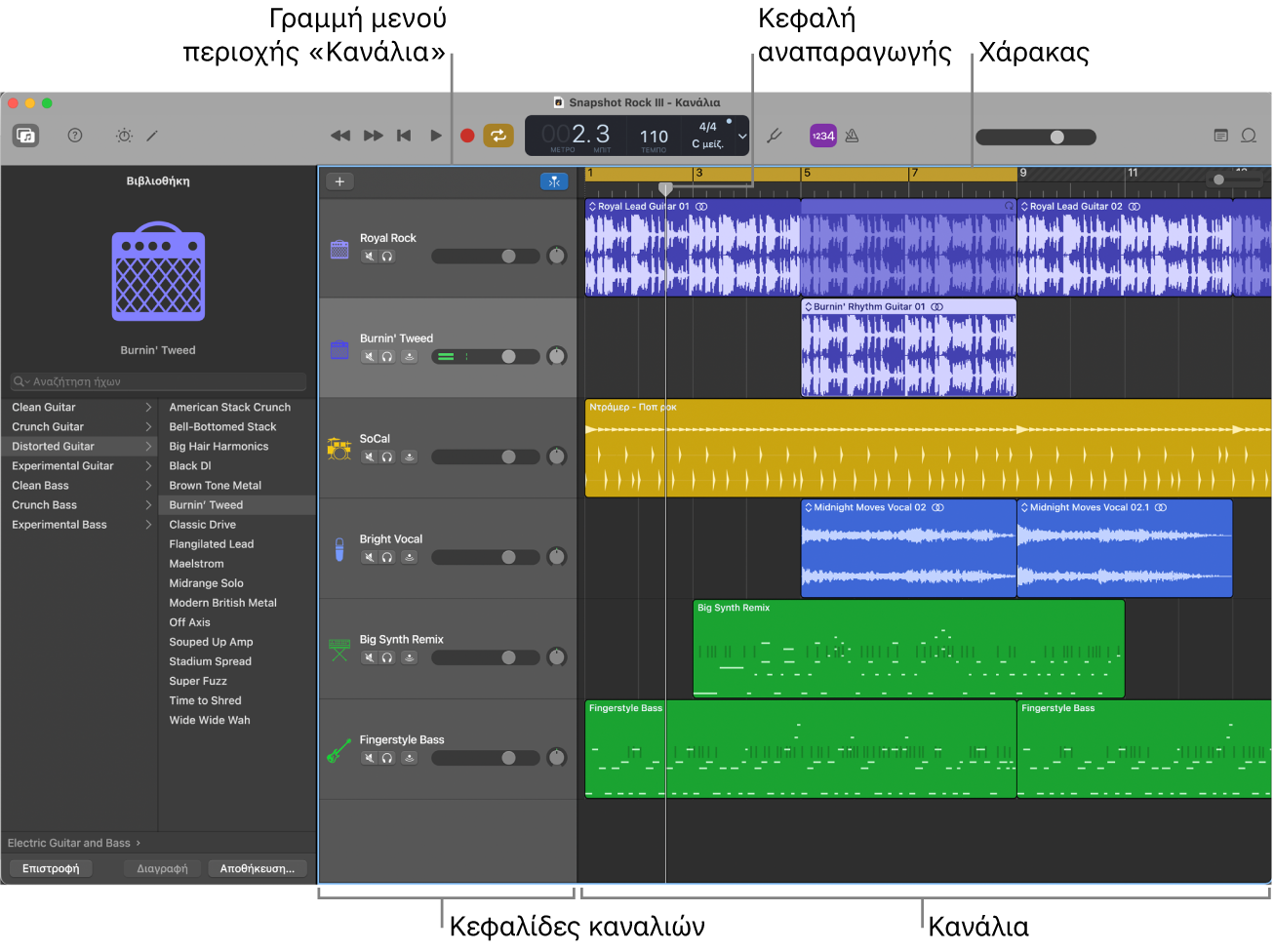Adjust SoCal track volume slider
The width and height of the screenshot is (1274, 952).
(x=486, y=456)
